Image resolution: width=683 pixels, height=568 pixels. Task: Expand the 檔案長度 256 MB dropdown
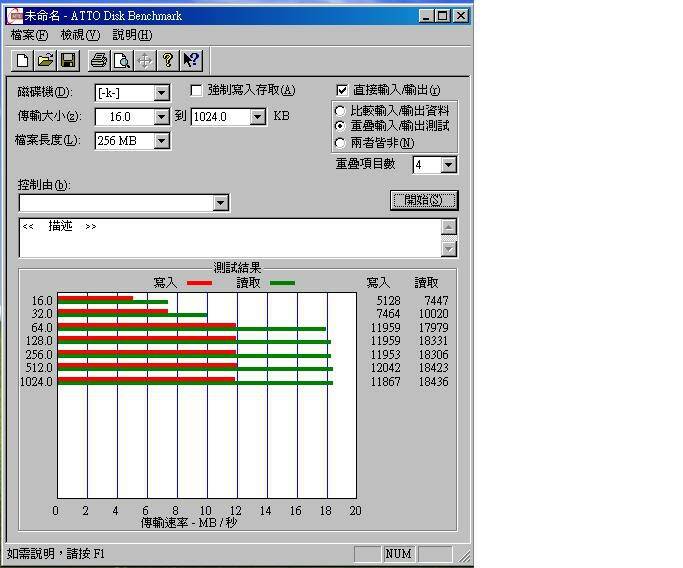[x=161, y=141]
